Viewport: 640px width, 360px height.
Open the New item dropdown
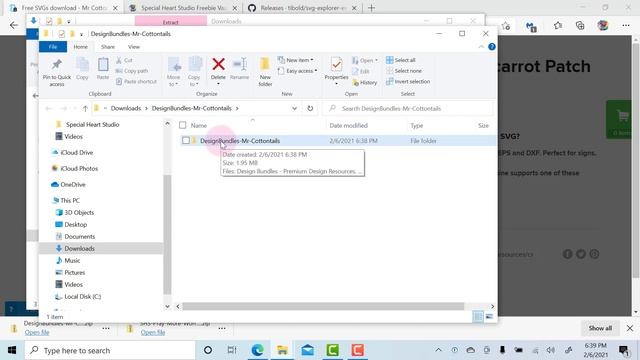tap(296, 60)
